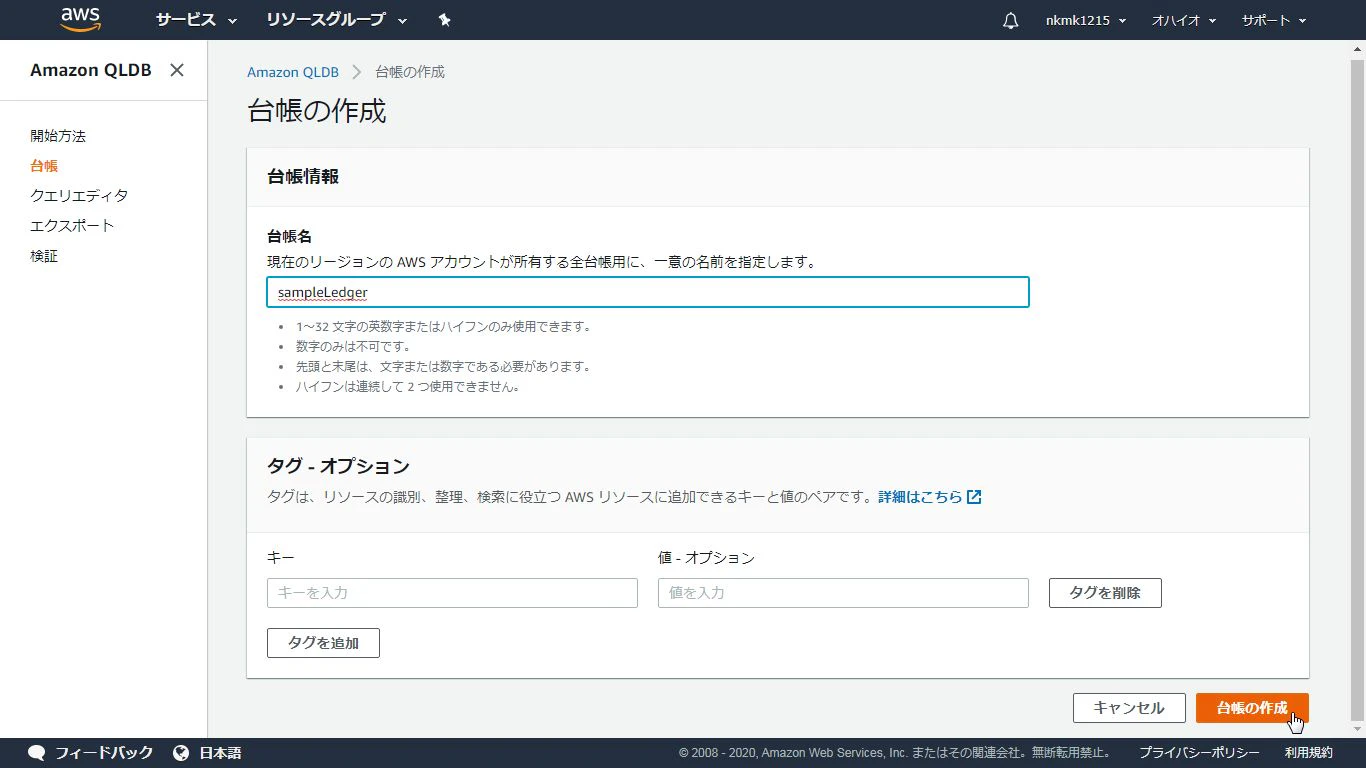Image resolution: width=1366 pixels, height=768 pixels.
Task: Click the tag キー input field
Action: (x=452, y=593)
